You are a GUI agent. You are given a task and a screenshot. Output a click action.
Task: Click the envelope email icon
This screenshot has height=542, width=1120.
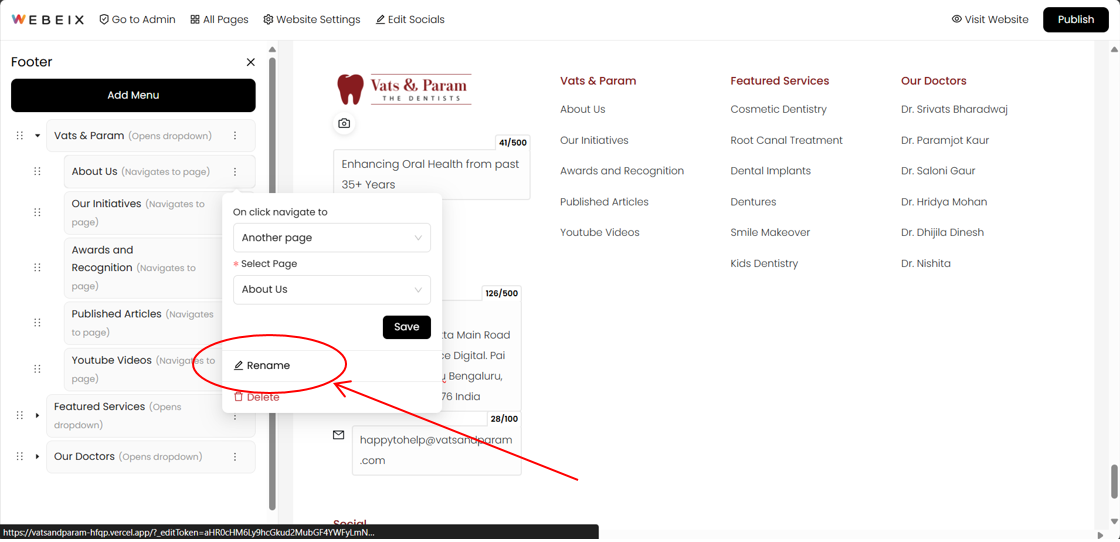pyautogui.click(x=339, y=434)
